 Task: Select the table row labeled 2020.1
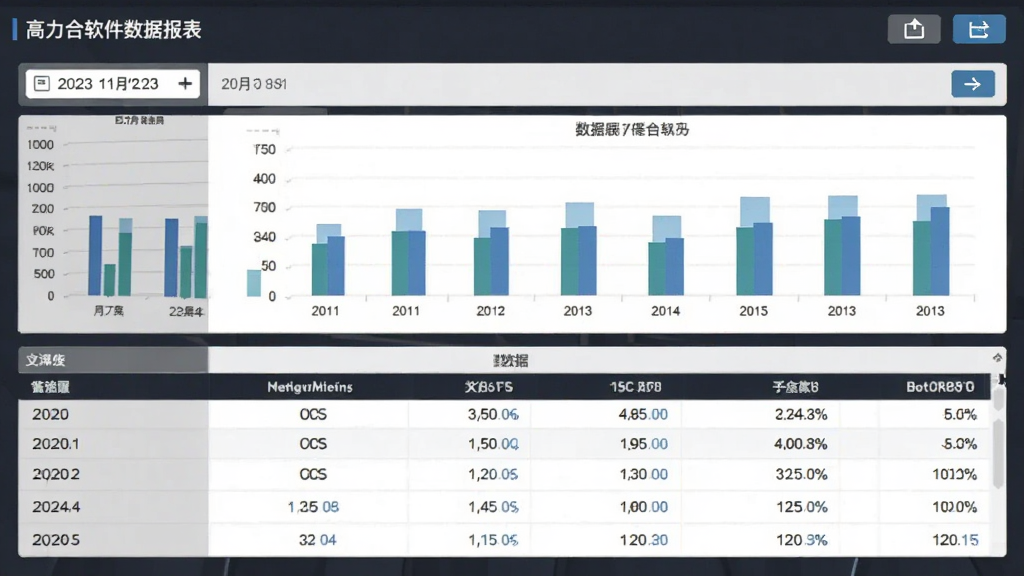(504, 444)
